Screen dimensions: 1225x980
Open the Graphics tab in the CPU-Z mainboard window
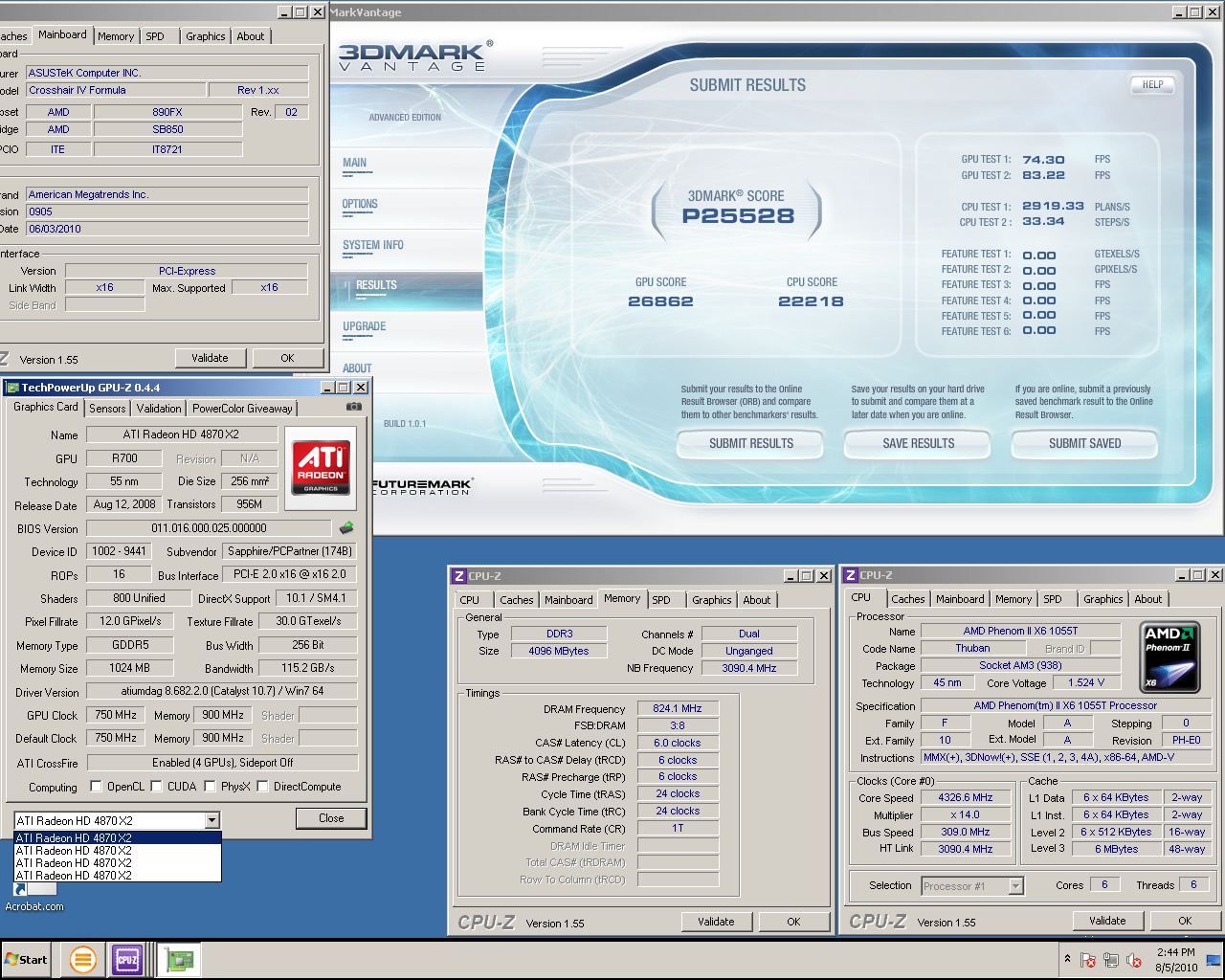[x=206, y=36]
